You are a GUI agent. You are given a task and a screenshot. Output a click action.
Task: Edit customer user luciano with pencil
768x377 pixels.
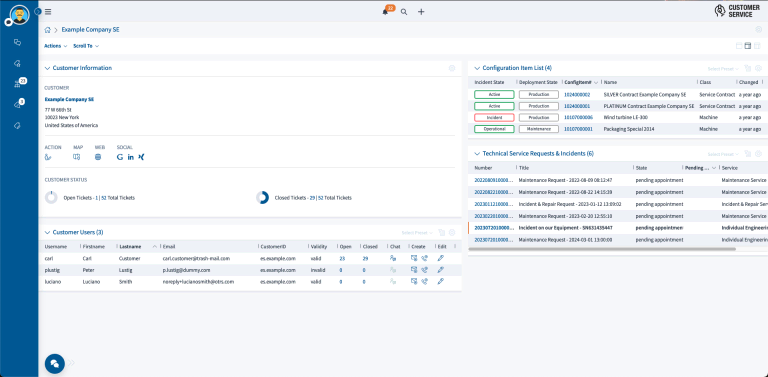440,282
